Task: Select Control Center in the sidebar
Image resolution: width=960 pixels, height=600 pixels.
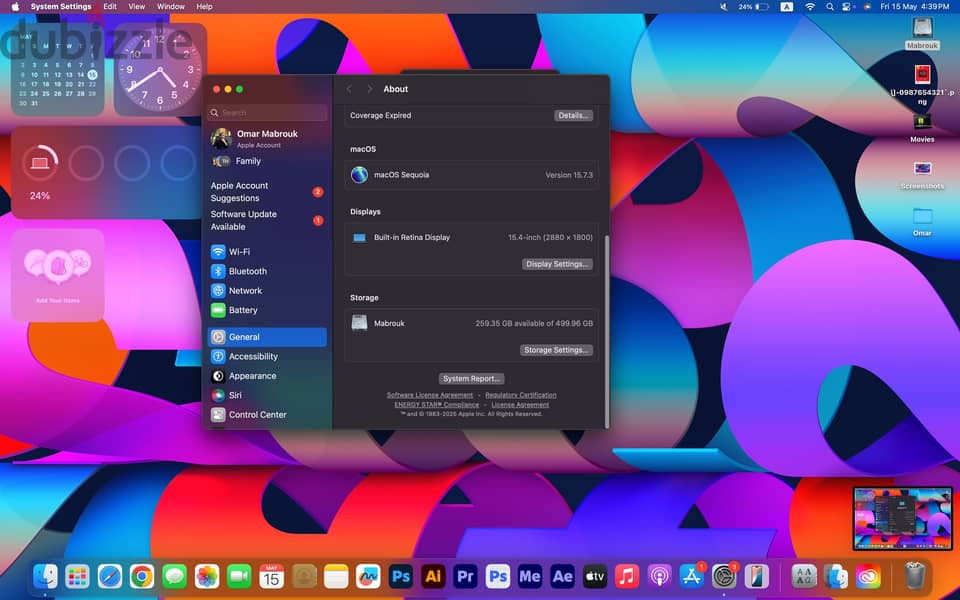Action: coord(267,414)
